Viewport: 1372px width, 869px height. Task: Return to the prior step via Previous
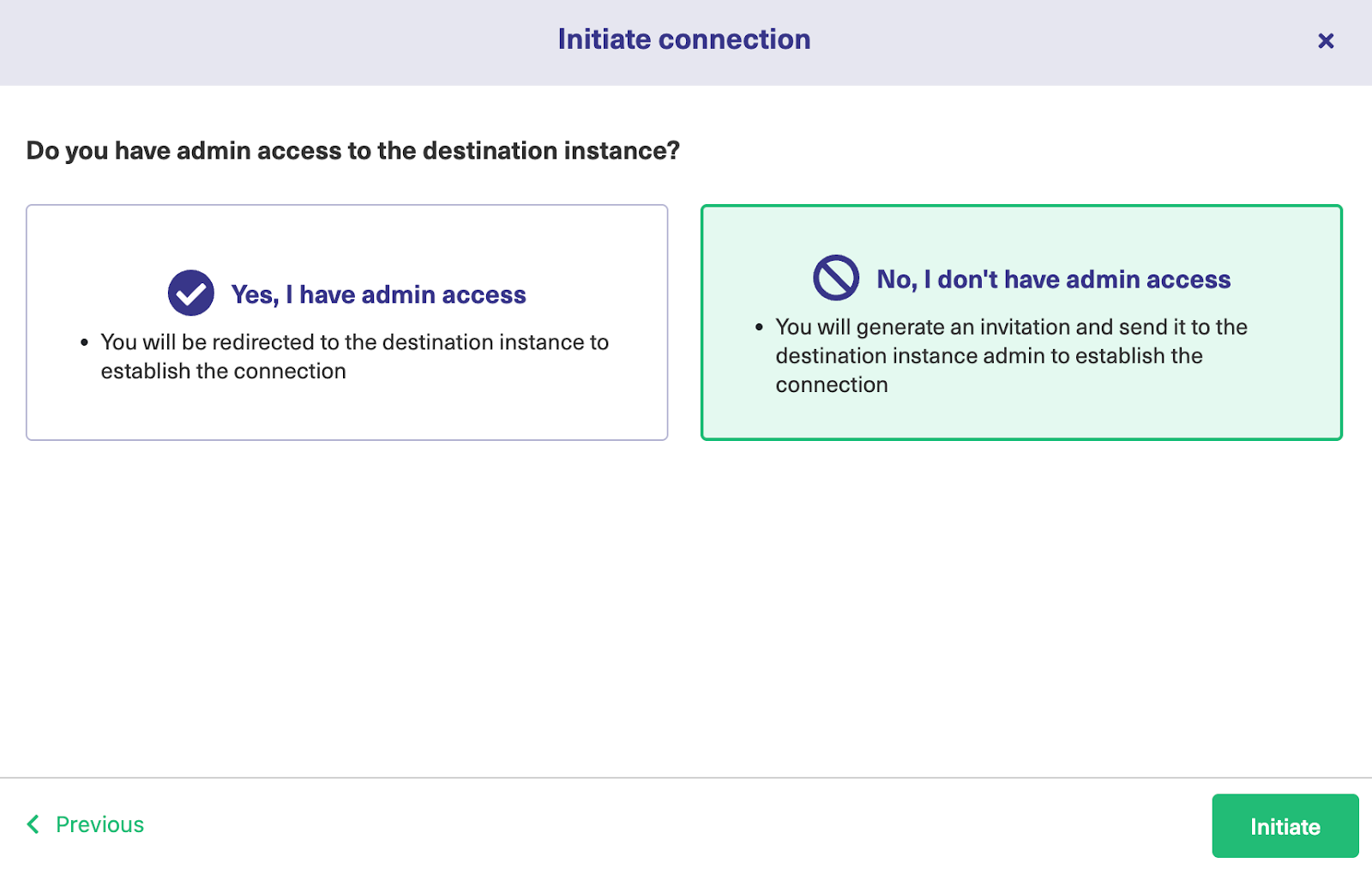pos(99,824)
